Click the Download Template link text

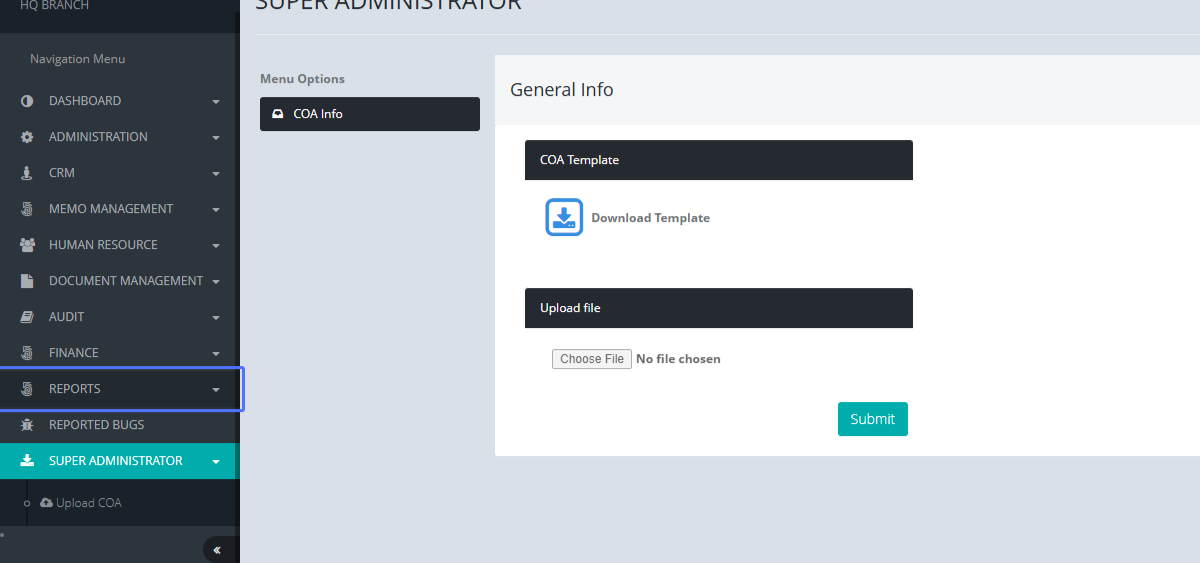tap(650, 218)
